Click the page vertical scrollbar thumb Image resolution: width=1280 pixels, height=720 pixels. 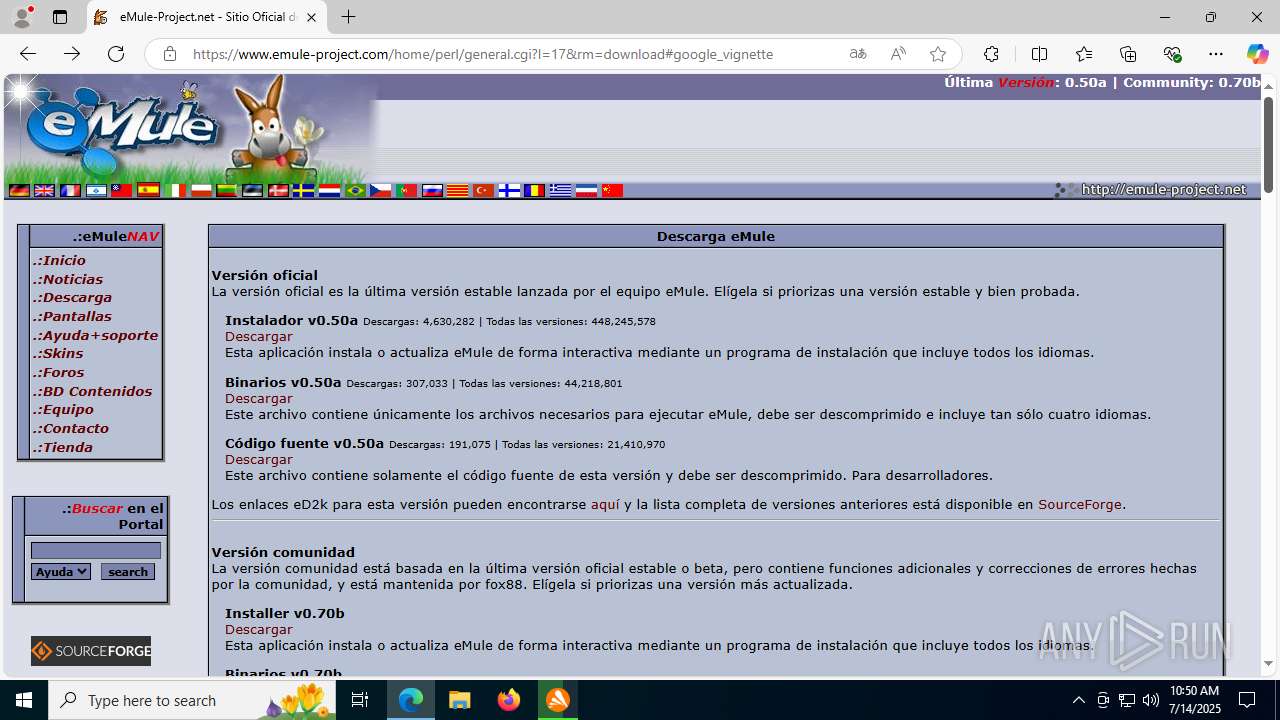(x=1268, y=144)
